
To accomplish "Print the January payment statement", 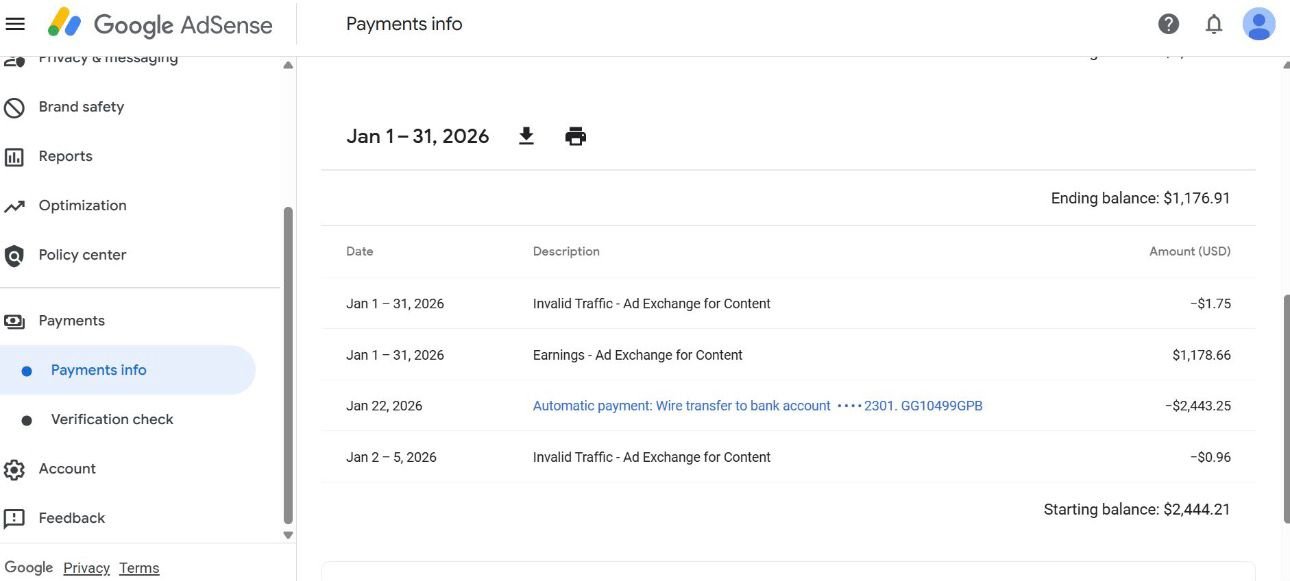I will tap(575, 135).
